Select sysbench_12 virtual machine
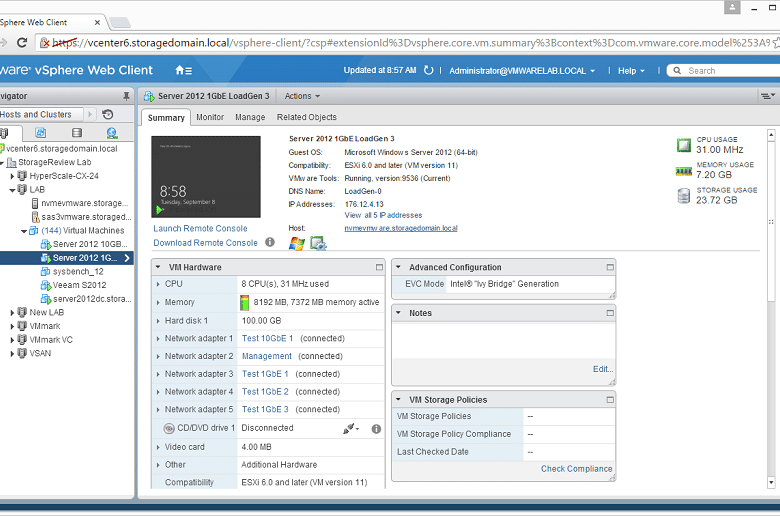The width and height of the screenshot is (780, 516). coord(78,272)
